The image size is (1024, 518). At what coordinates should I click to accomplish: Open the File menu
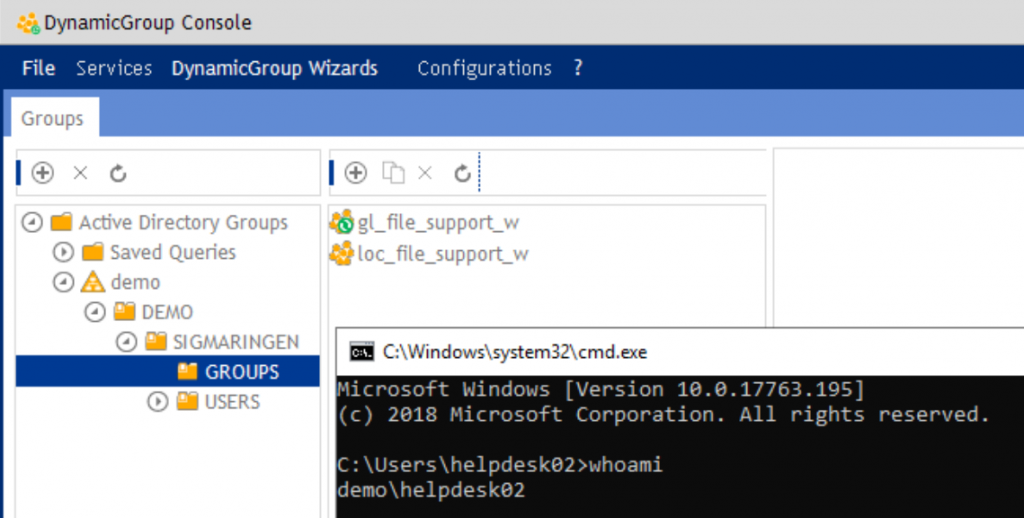pos(39,68)
